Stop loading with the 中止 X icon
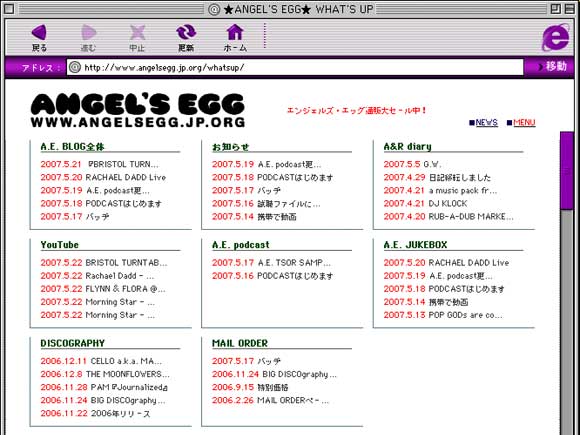 [137, 33]
